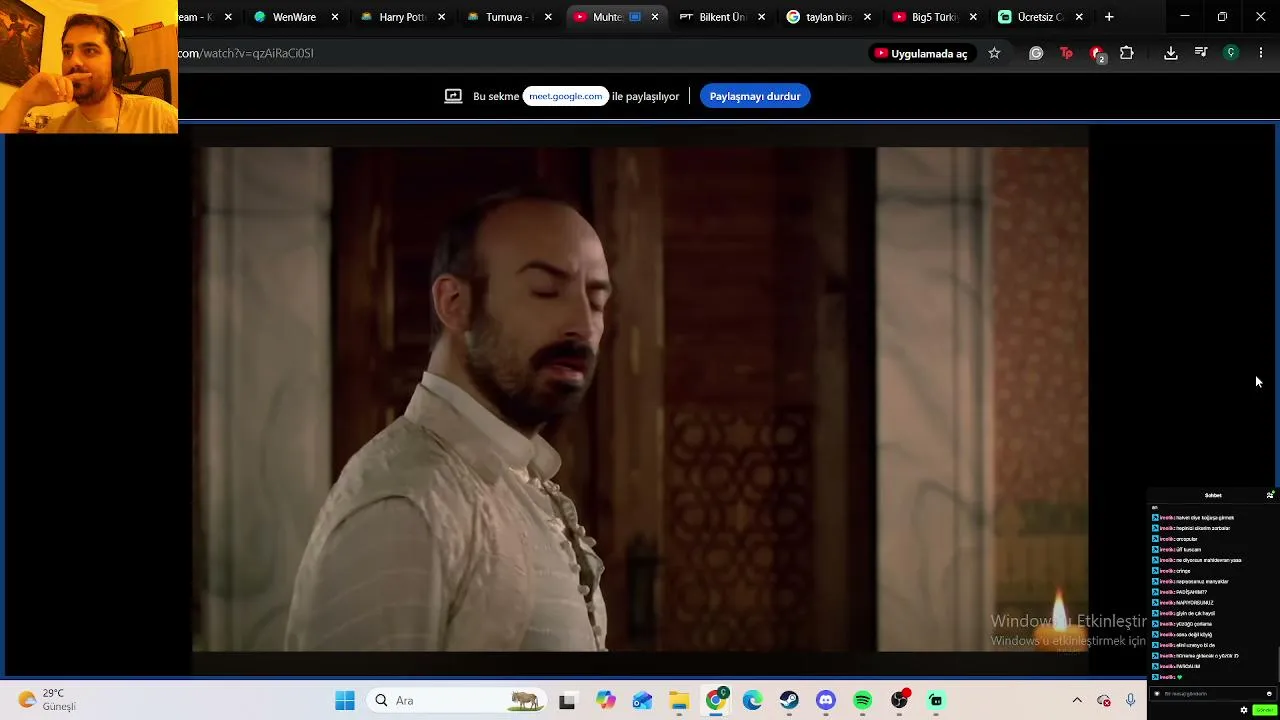Viewport: 1280px width, 720px height.
Task: Click the address bar URL
Action: click(x=246, y=53)
